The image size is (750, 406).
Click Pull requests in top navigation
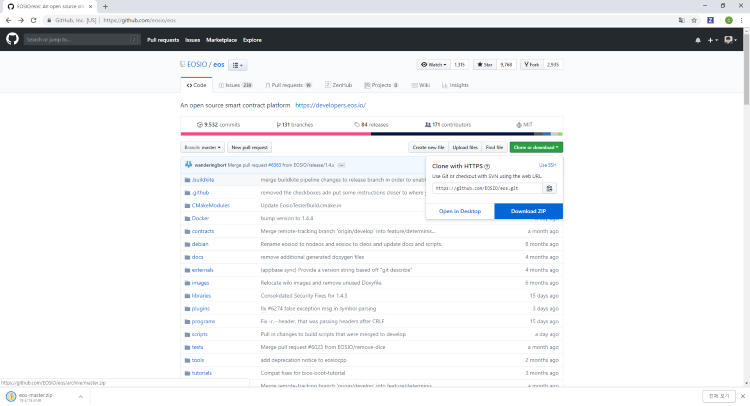(x=163, y=40)
